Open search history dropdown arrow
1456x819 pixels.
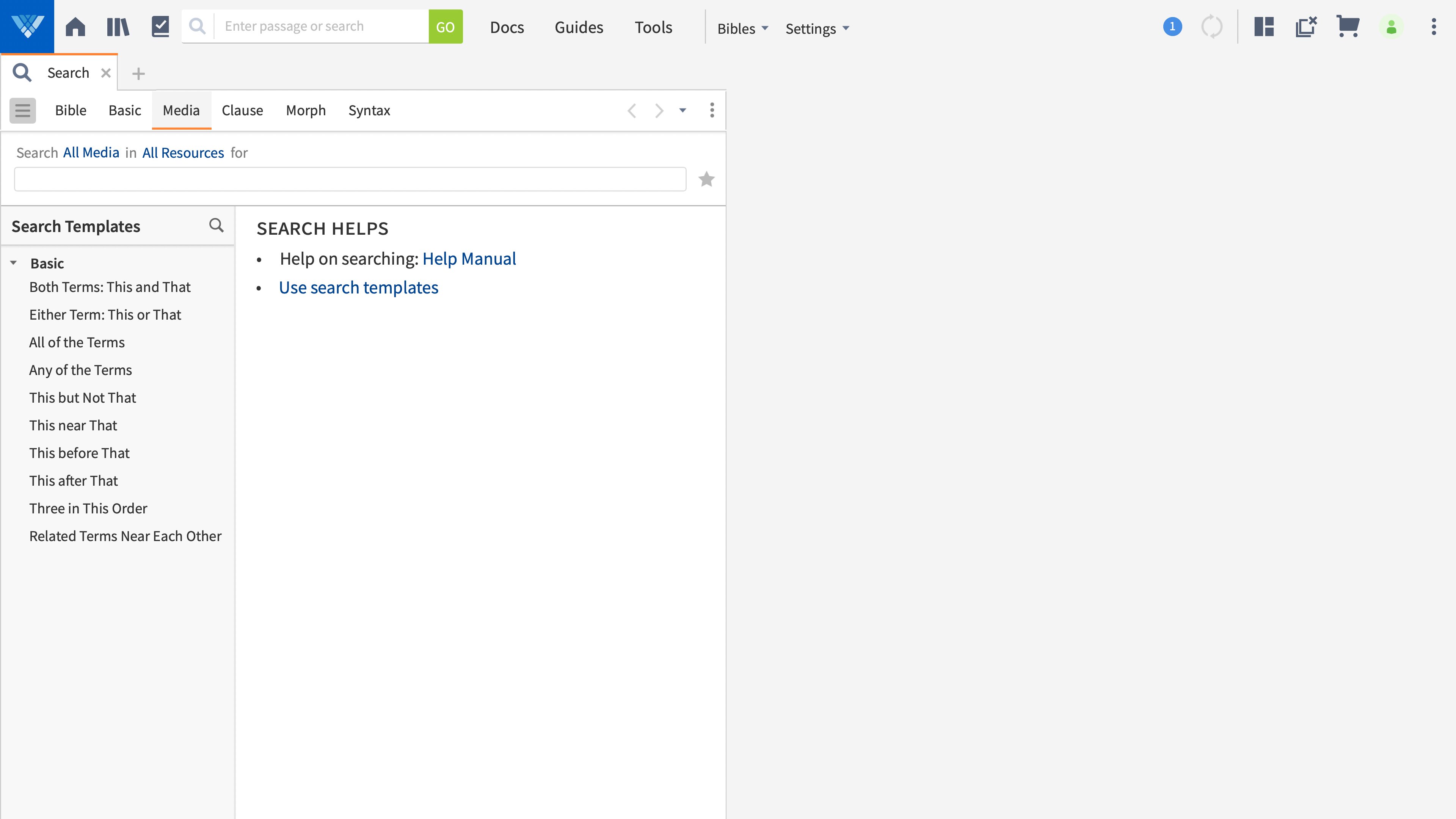click(x=683, y=110)
